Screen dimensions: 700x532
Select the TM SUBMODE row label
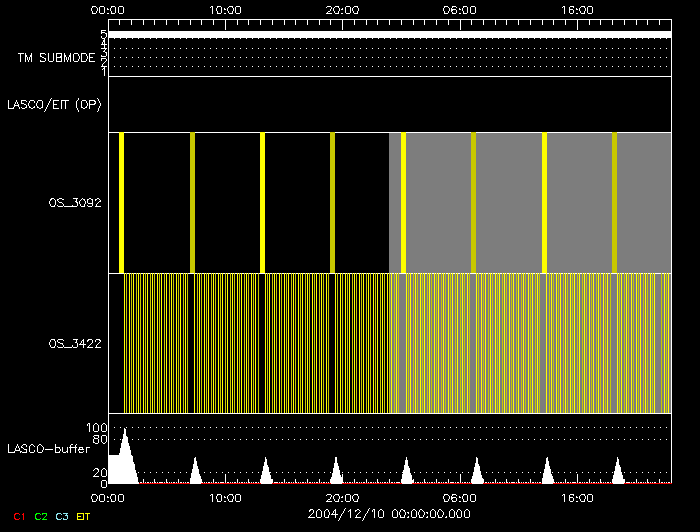[56, 58]
